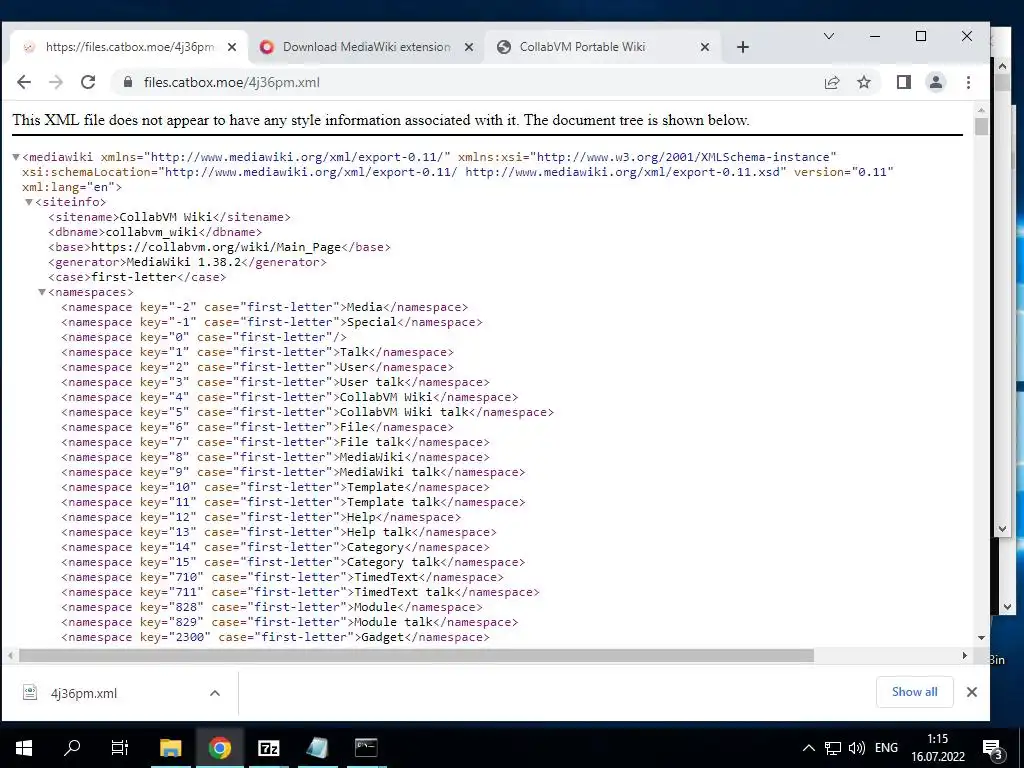Open the notification center icon

pos(992,748)
